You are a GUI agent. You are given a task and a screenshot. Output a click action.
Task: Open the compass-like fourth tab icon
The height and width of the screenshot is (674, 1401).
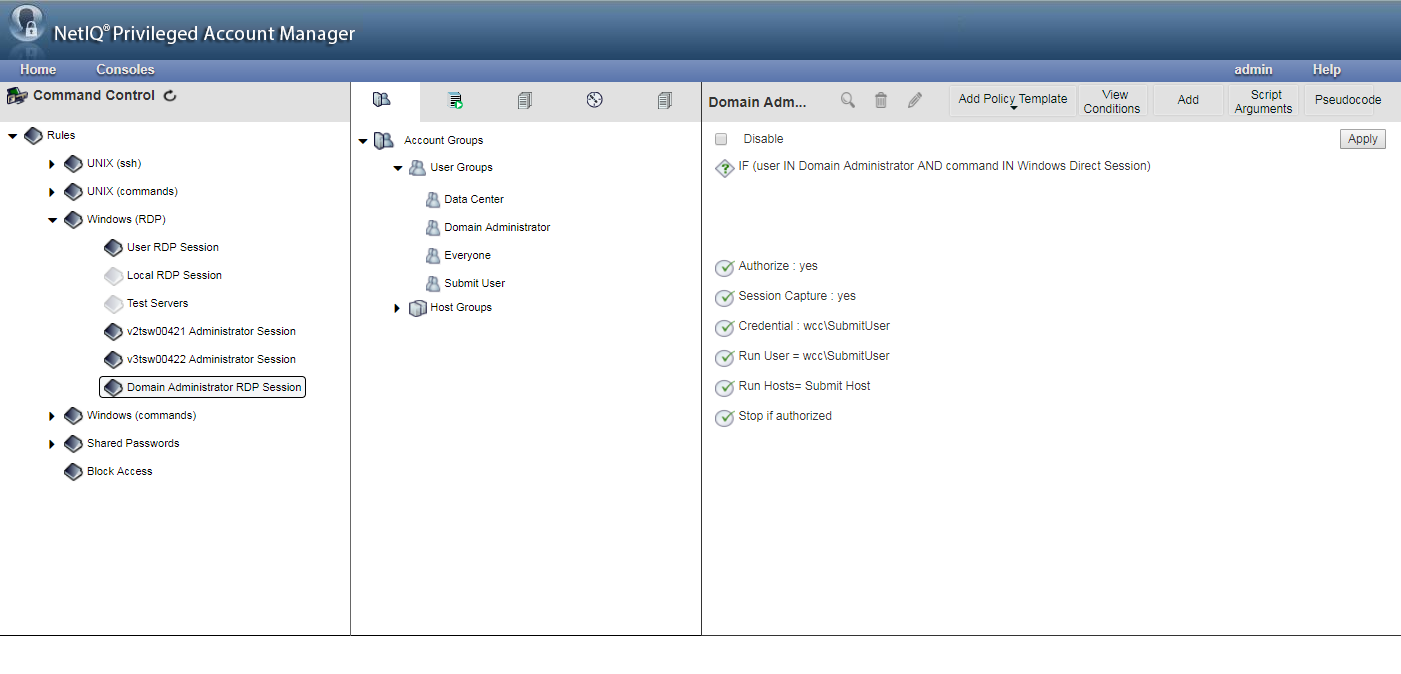click(595, 100)
